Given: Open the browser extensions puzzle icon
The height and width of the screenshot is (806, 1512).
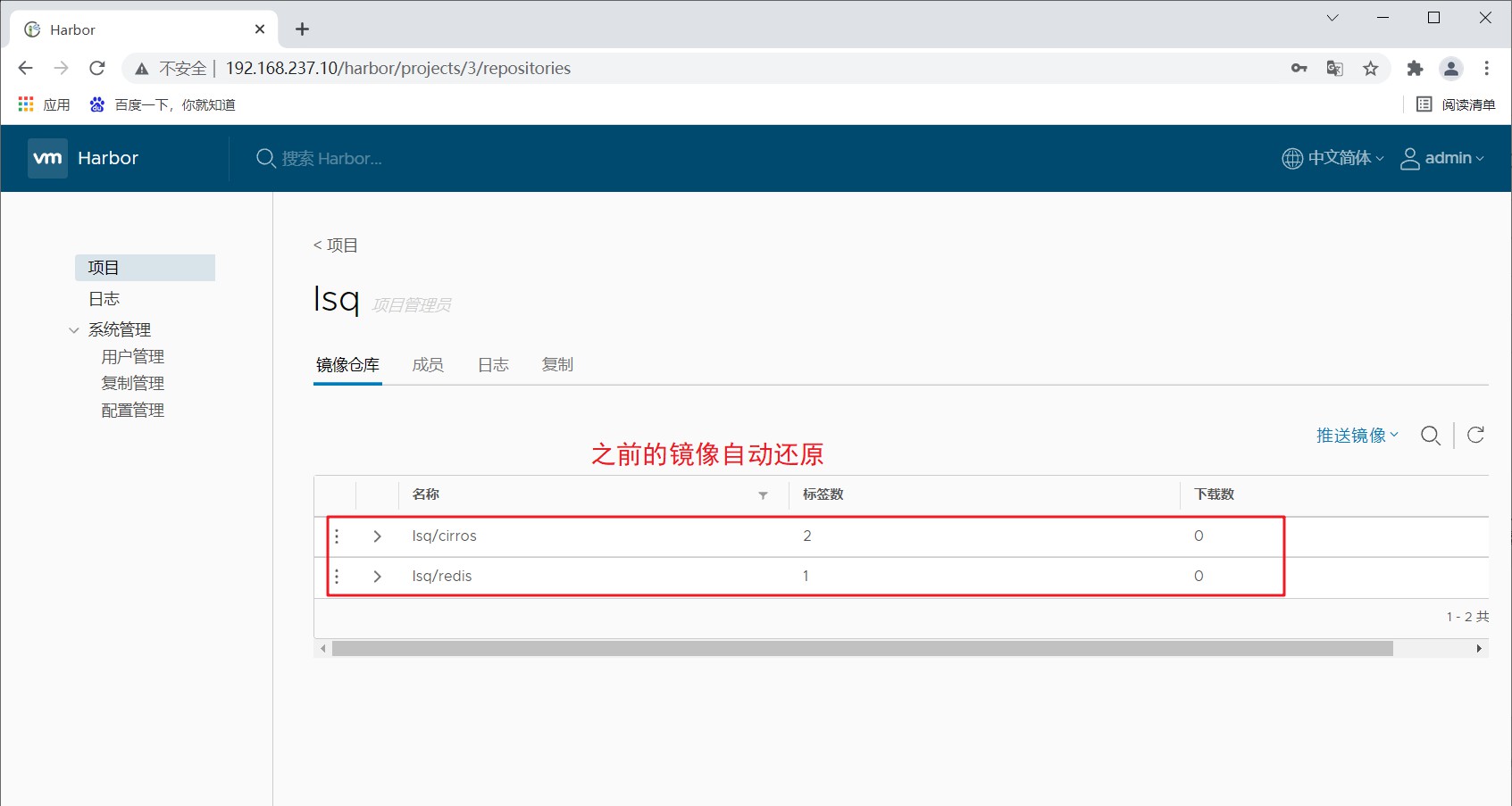Looking at the screenshot, I should pos(1415,68).
